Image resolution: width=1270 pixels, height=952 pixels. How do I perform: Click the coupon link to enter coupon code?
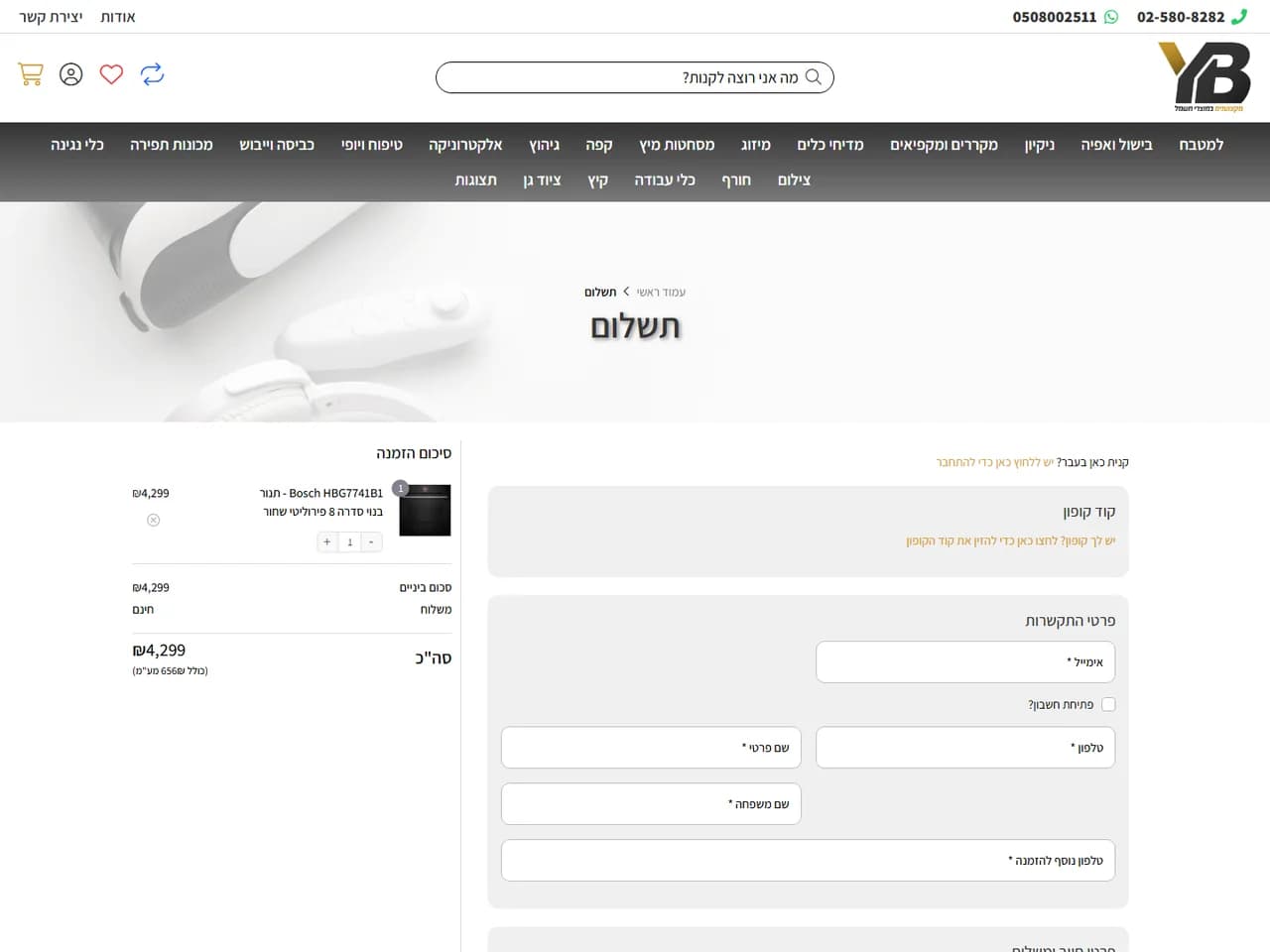1010,540
